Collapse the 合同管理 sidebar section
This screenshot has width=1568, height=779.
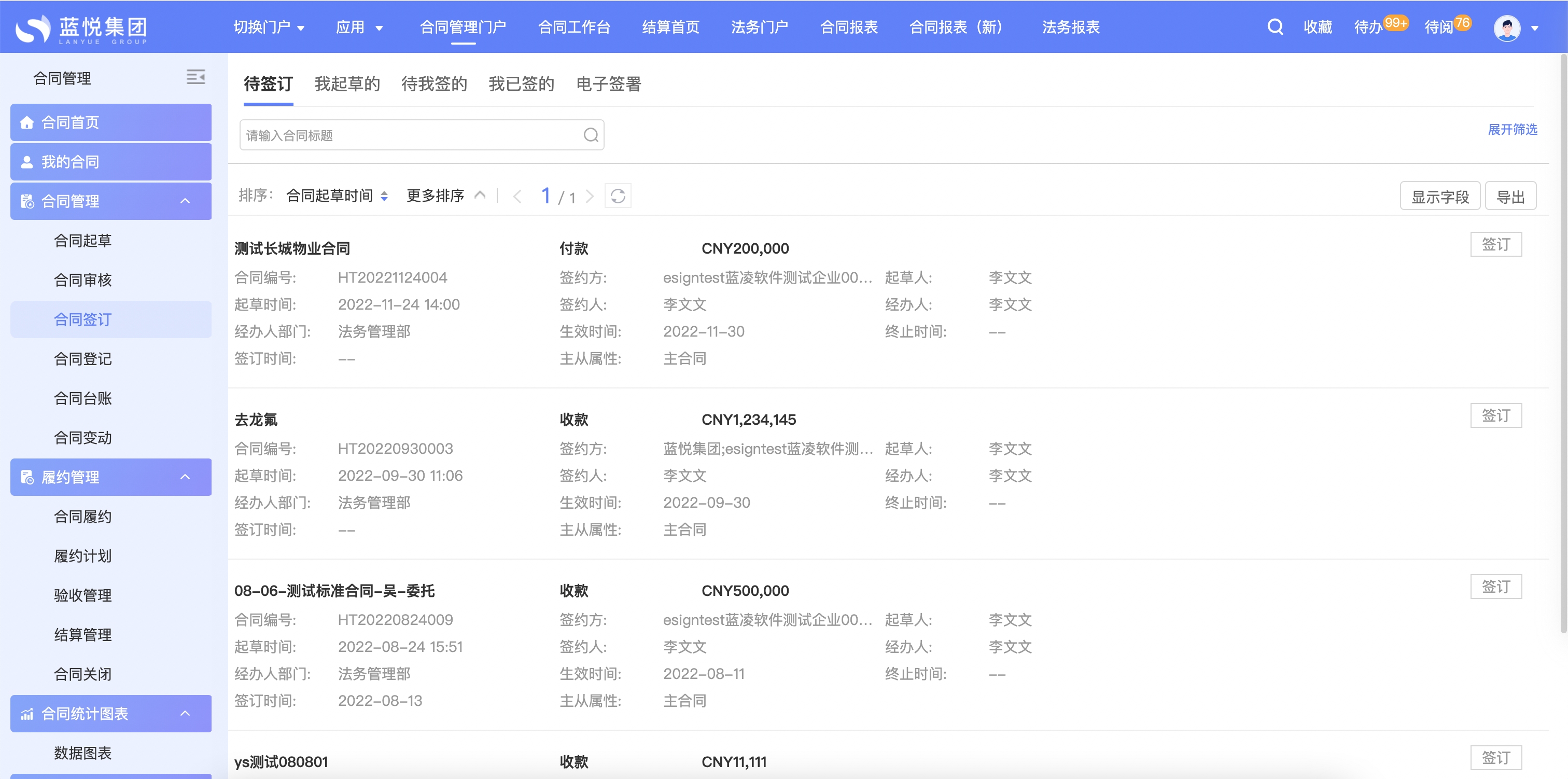pyautogui.click(x=185, y=201)
